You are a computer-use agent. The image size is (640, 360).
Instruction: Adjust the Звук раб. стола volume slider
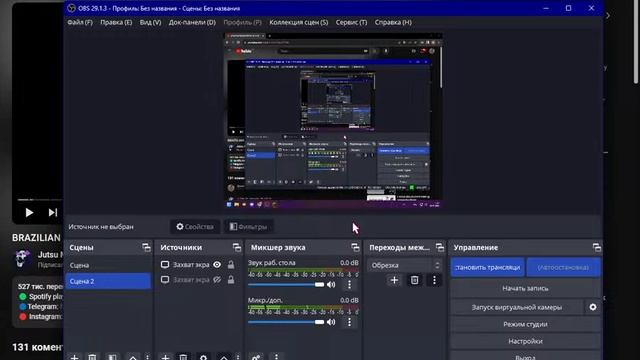coord(286,284)
